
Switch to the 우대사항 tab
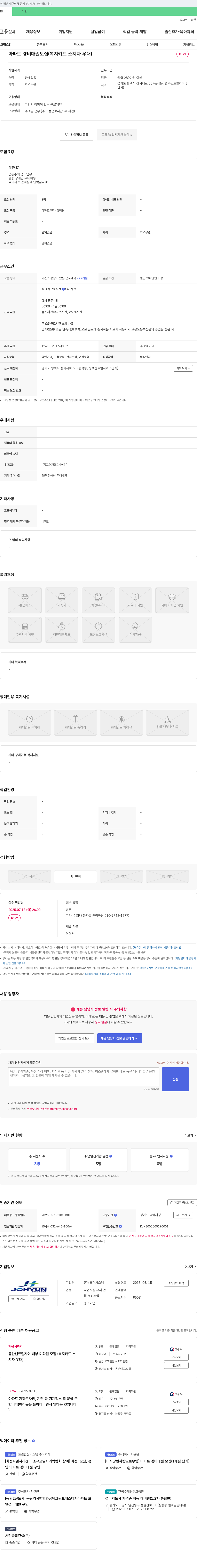click(x=79, y=44)
